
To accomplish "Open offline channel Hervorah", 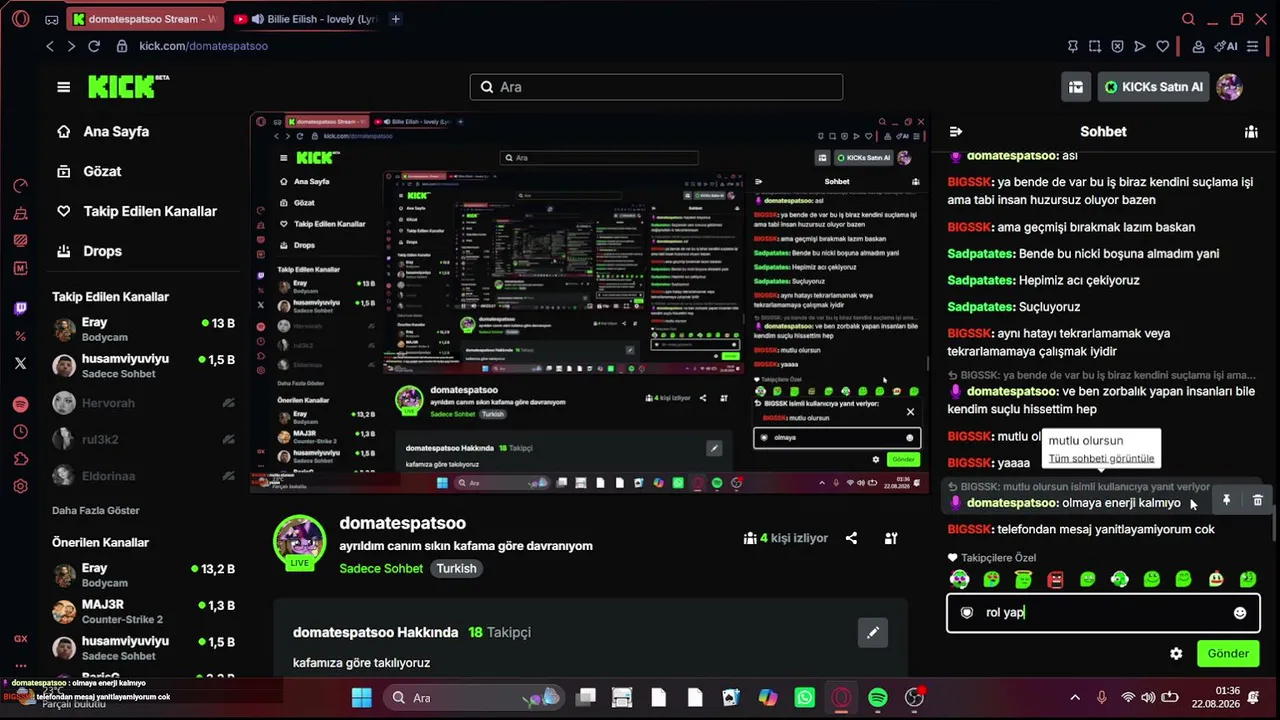I will [144, 403].
